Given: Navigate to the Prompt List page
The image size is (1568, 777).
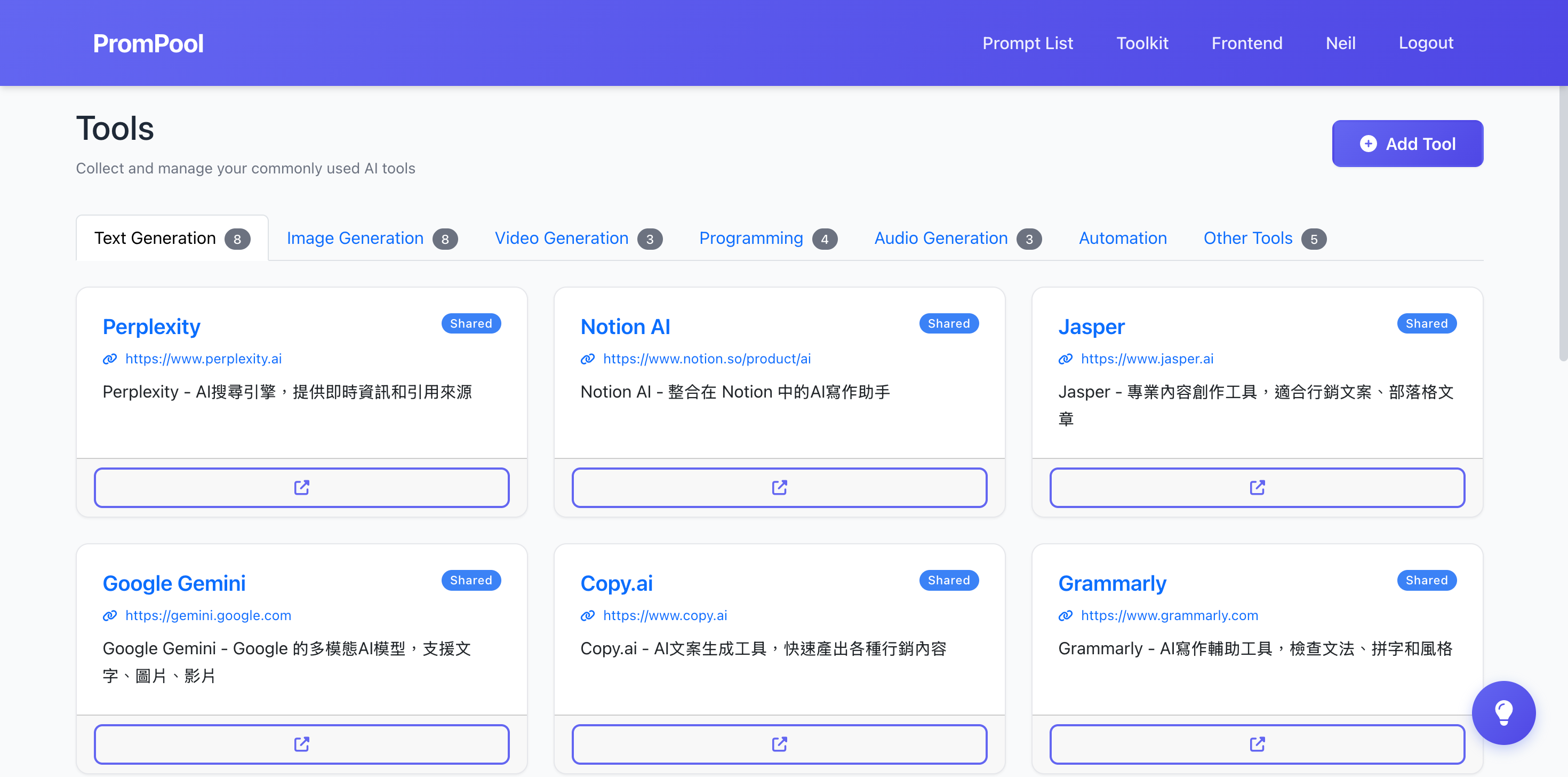Looking at the screenshot, I should coord(1028,43).
